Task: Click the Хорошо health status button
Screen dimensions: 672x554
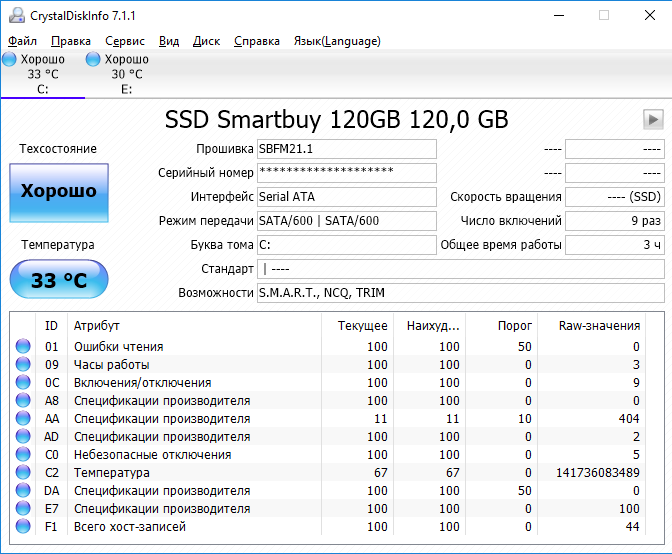Action: point(59,193)
